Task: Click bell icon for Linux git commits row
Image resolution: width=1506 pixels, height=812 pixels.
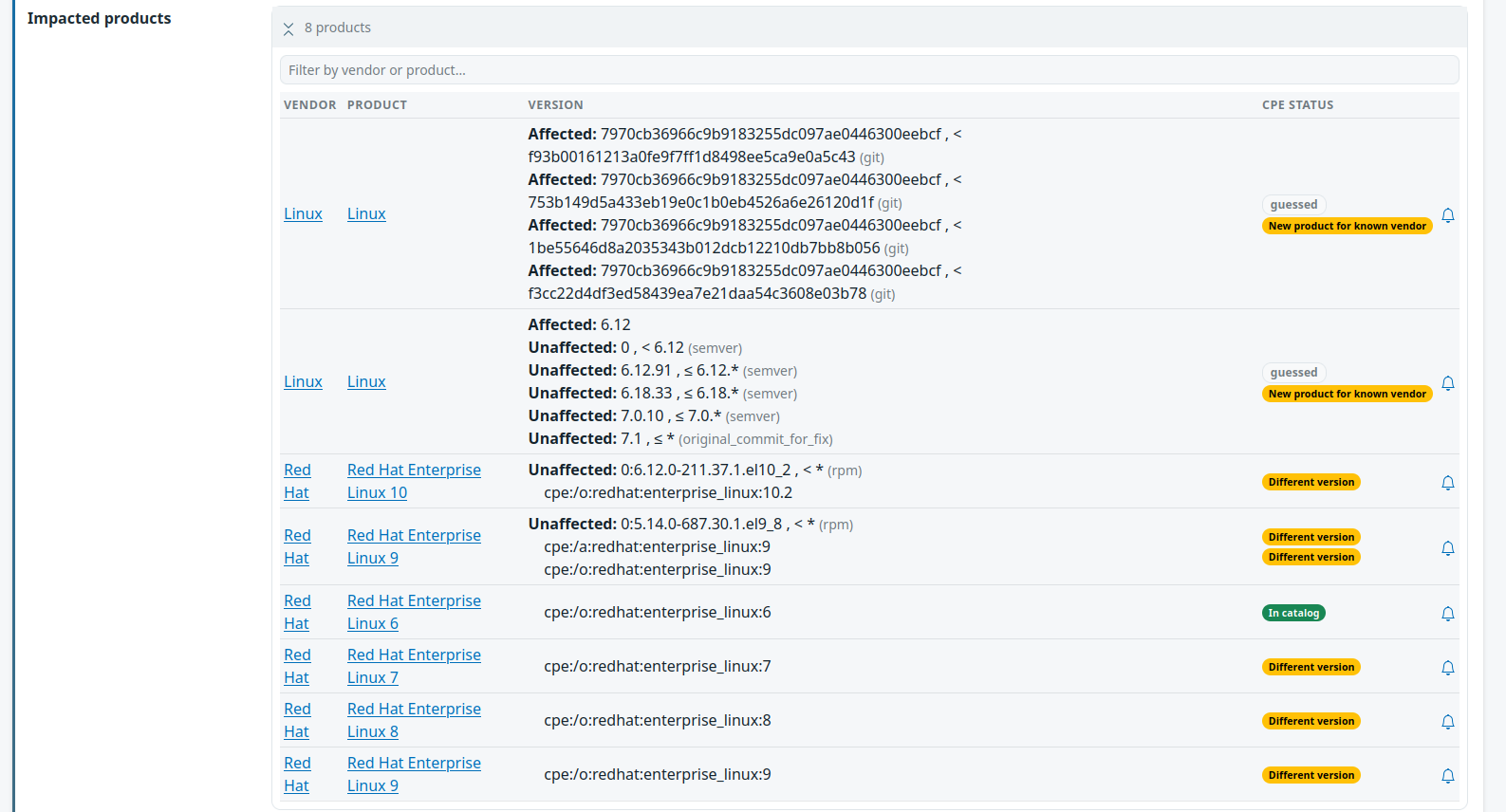Action: tap(1448, 215)
